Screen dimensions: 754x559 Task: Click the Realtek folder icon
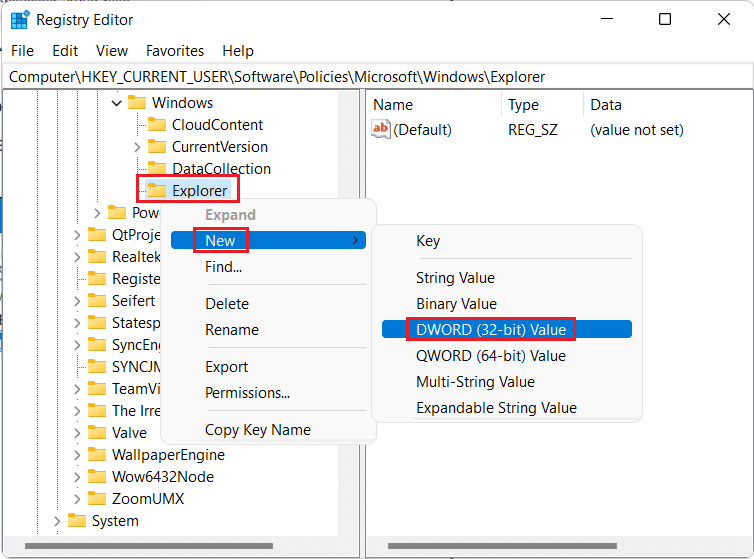pyautogui.click(x=97, y=256)
